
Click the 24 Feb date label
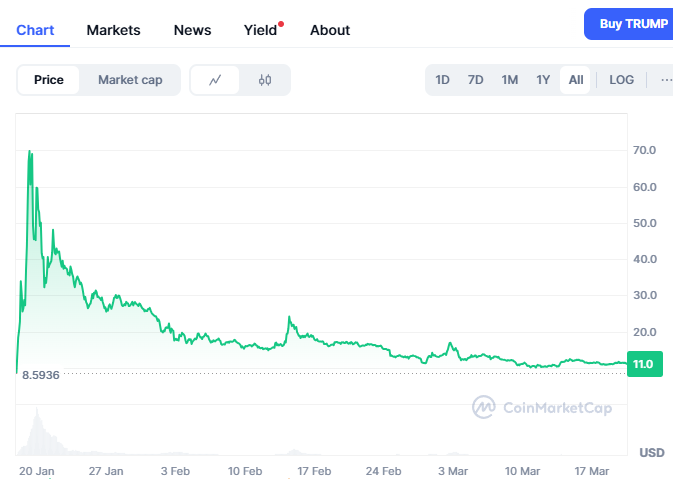[x=383, y=471]
